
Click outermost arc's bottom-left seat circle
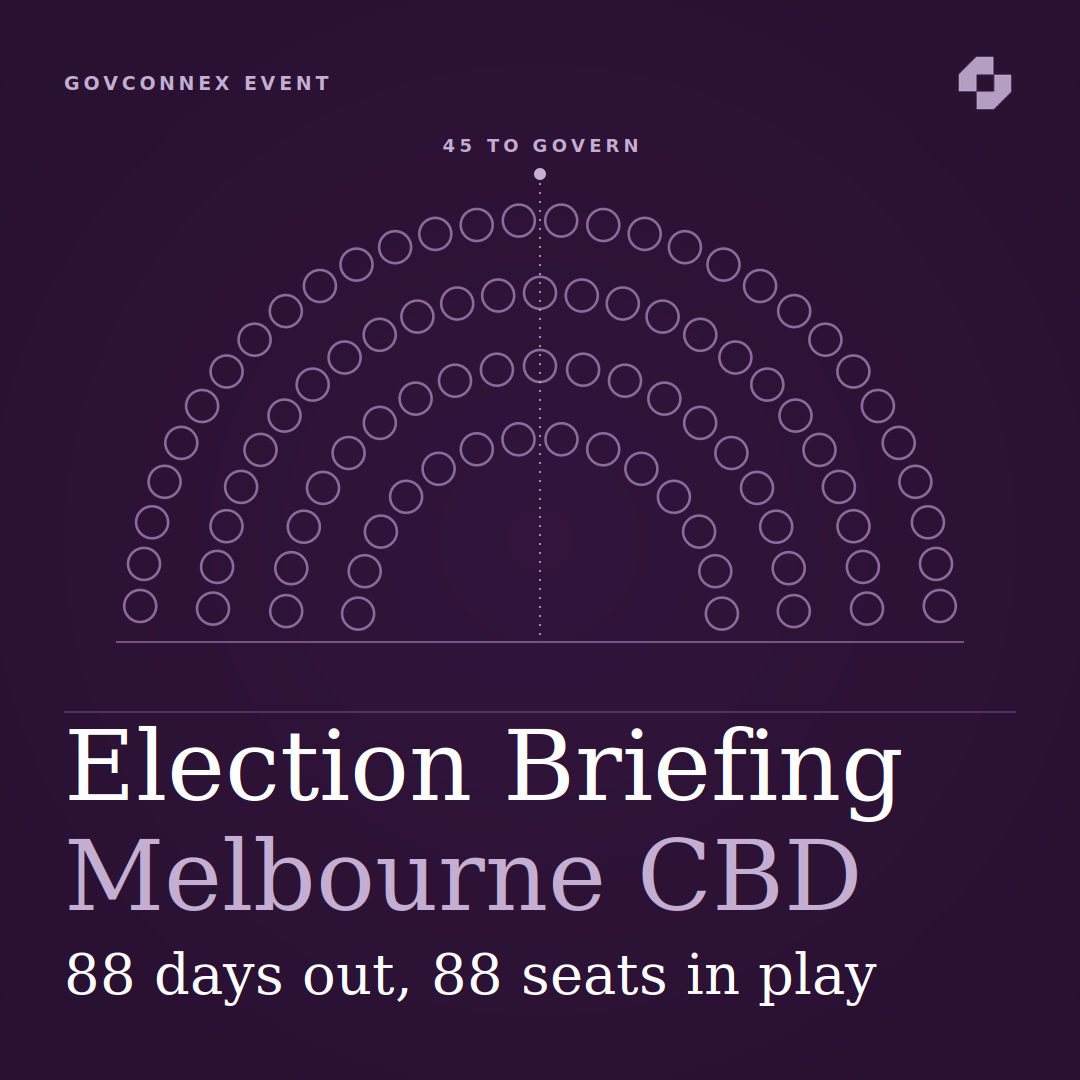click(x=140, y=606)
